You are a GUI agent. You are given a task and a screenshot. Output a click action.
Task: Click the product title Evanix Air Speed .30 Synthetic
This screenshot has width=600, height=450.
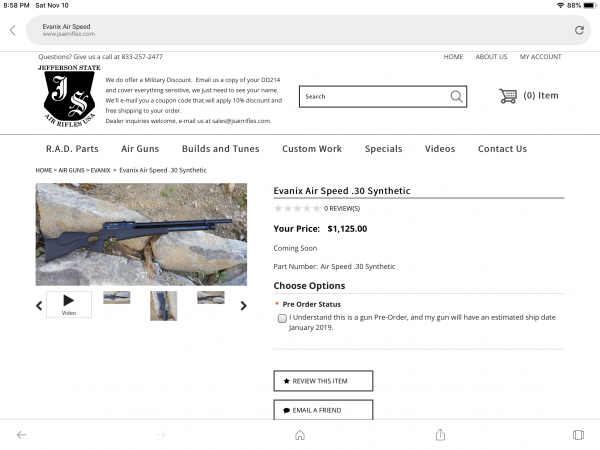(x=342, y=191)
